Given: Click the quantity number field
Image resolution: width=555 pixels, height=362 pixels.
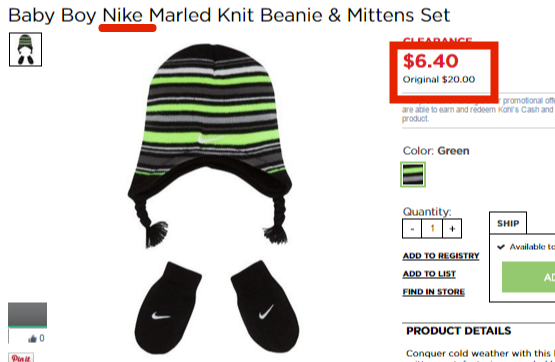Looking at the screenshot, I should 432,229.
